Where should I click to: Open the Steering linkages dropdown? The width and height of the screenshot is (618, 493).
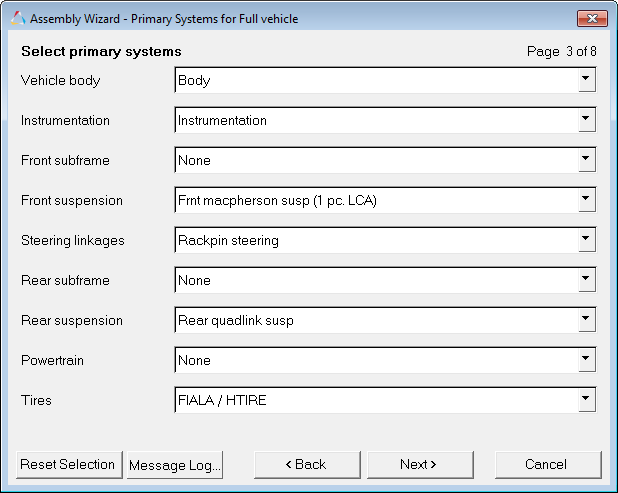(586, 240)
